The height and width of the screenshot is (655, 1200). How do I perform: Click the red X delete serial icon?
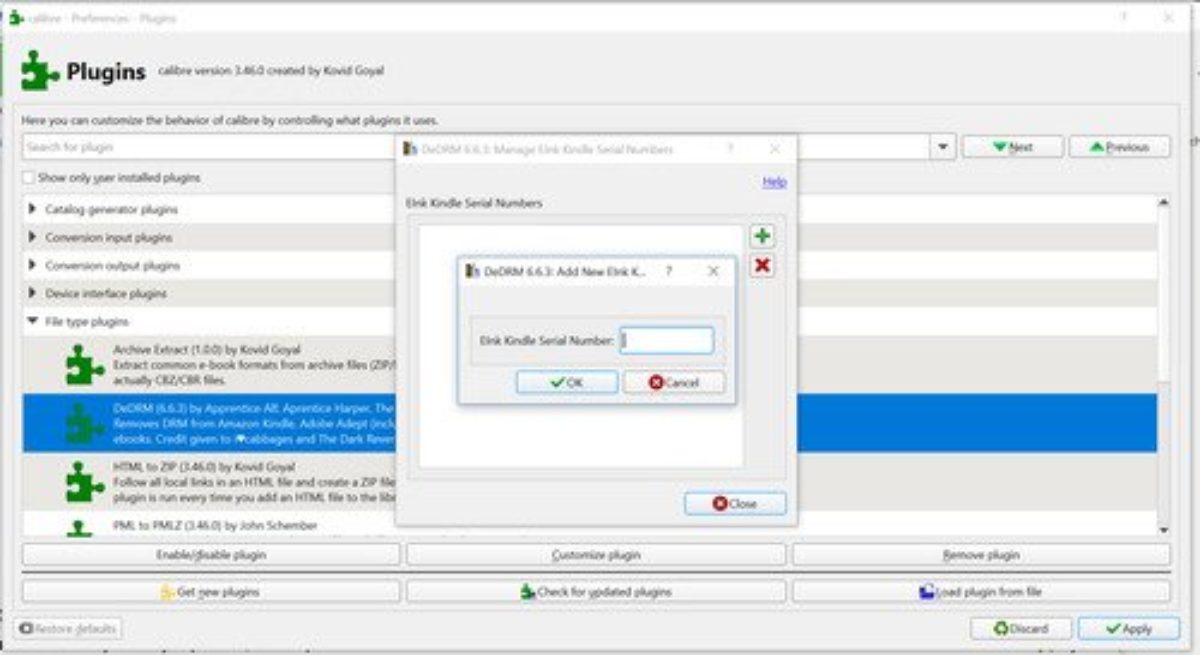point(762,265)
